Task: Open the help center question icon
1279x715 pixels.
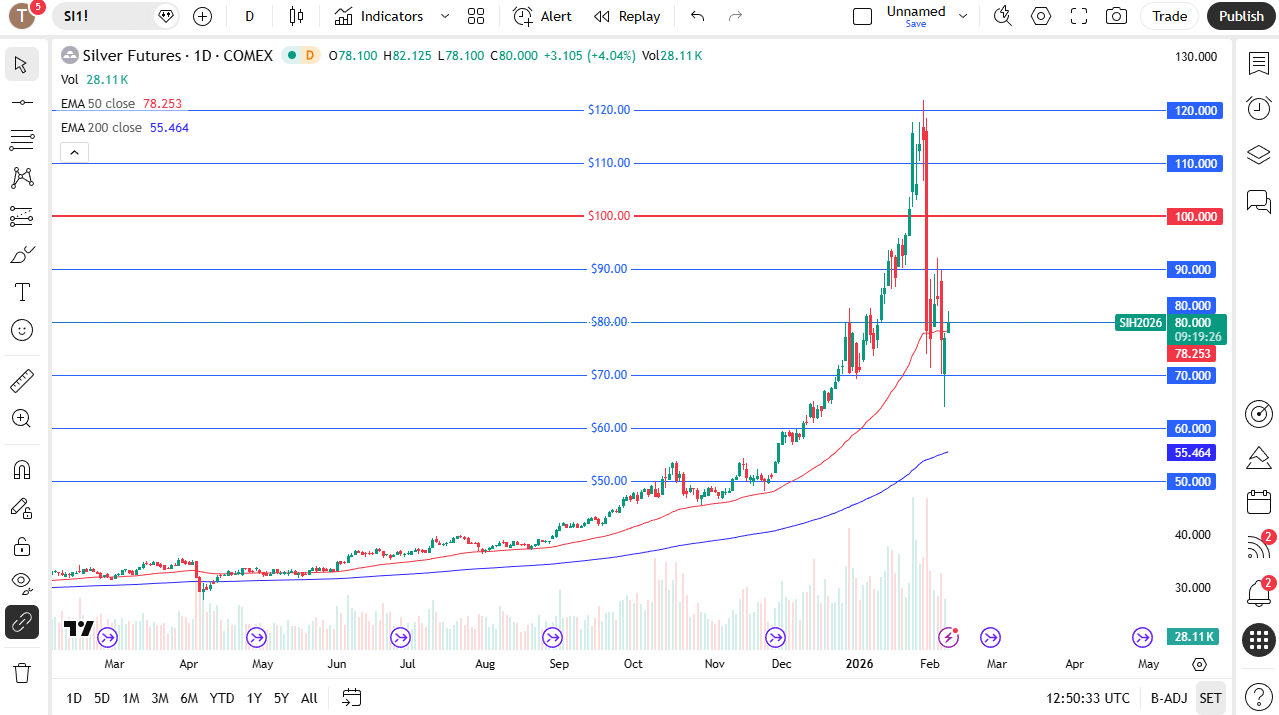Action: (x=1258, y=697)
